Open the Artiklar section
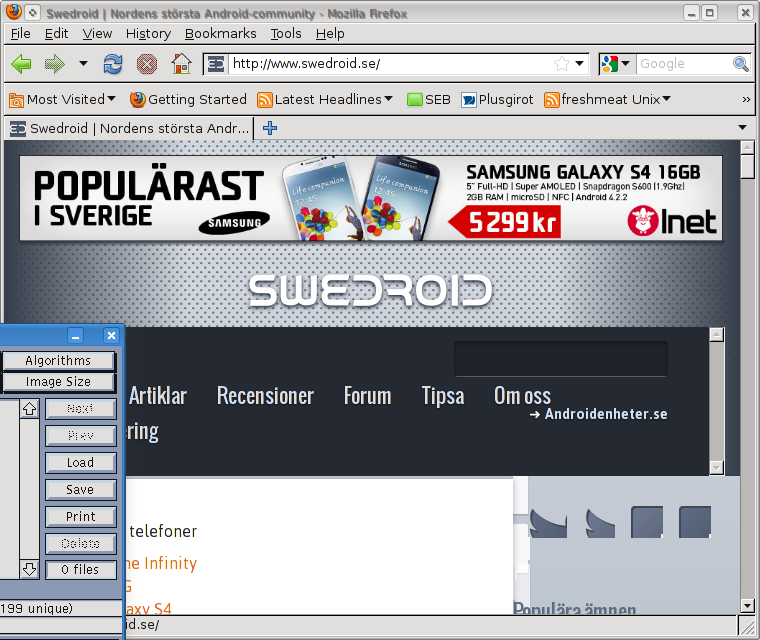The width and height of the screenshot is (760, 640). tap(158, 396)
